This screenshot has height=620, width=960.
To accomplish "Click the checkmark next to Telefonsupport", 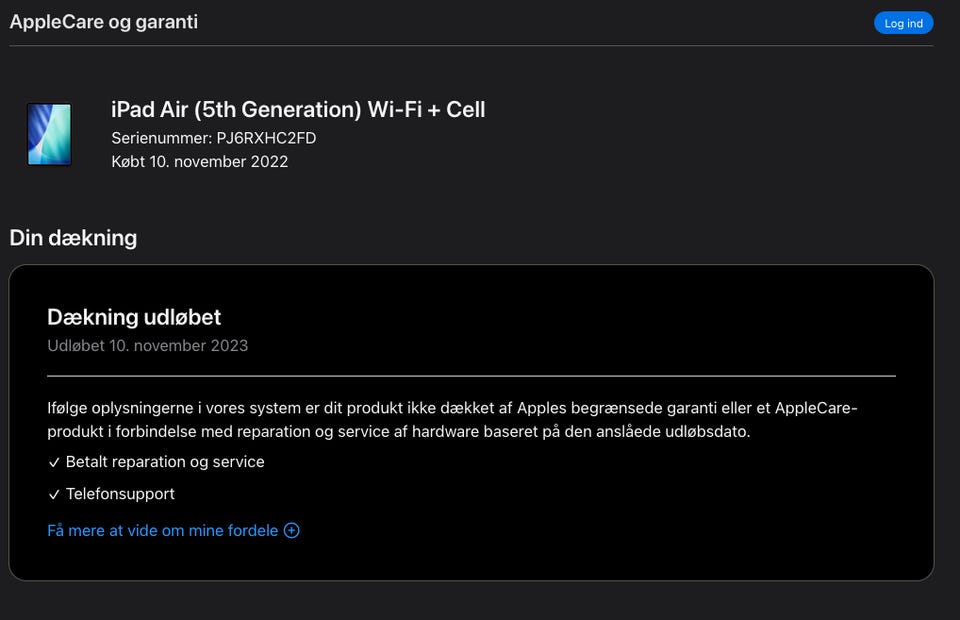I will click(54, 494).
